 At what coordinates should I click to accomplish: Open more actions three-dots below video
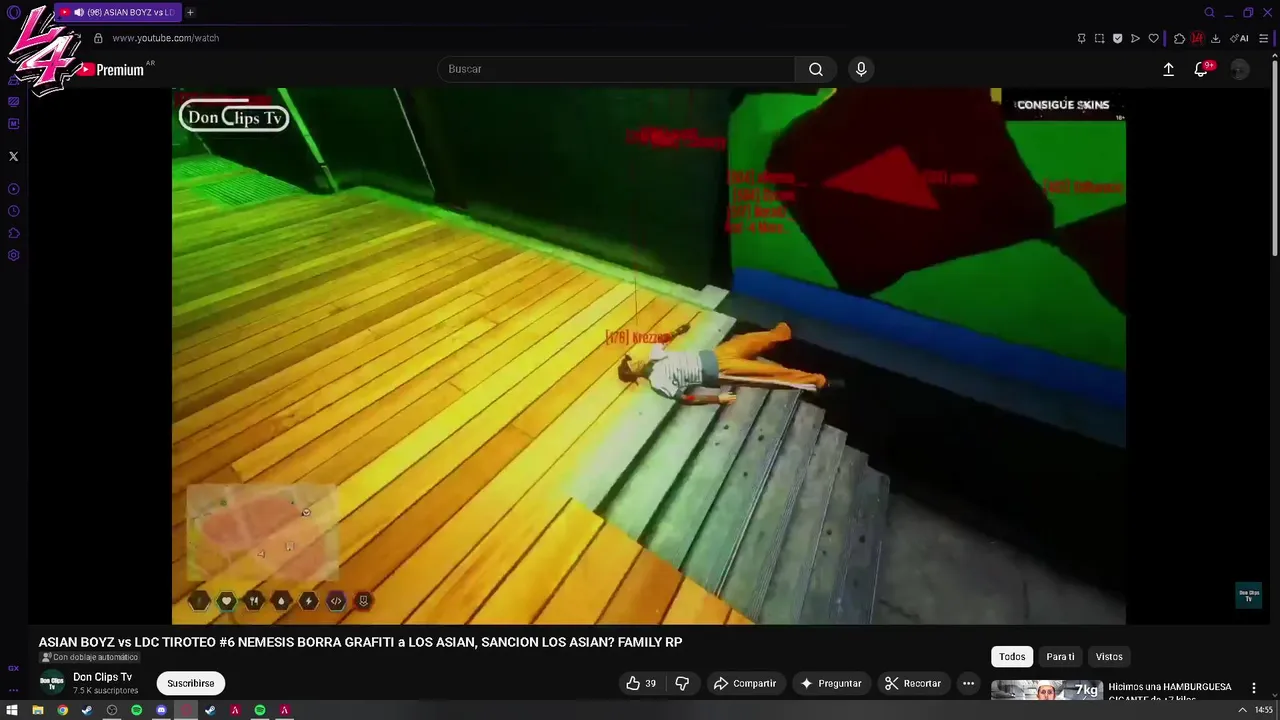click(x=968, y=683)
